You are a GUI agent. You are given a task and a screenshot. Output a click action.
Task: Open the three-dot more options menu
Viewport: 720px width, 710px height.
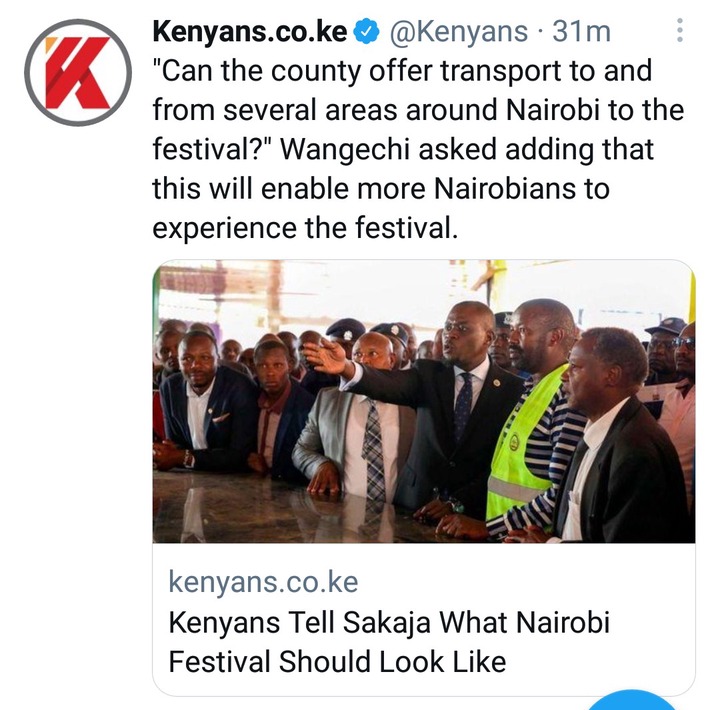680,31
